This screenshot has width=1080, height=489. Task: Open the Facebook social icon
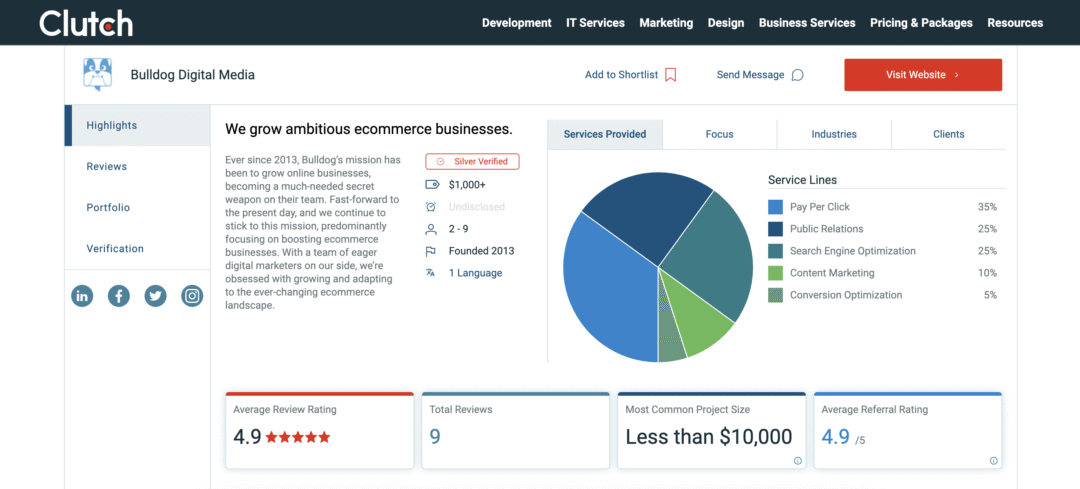pyautogui.click(x=118, y=296)
